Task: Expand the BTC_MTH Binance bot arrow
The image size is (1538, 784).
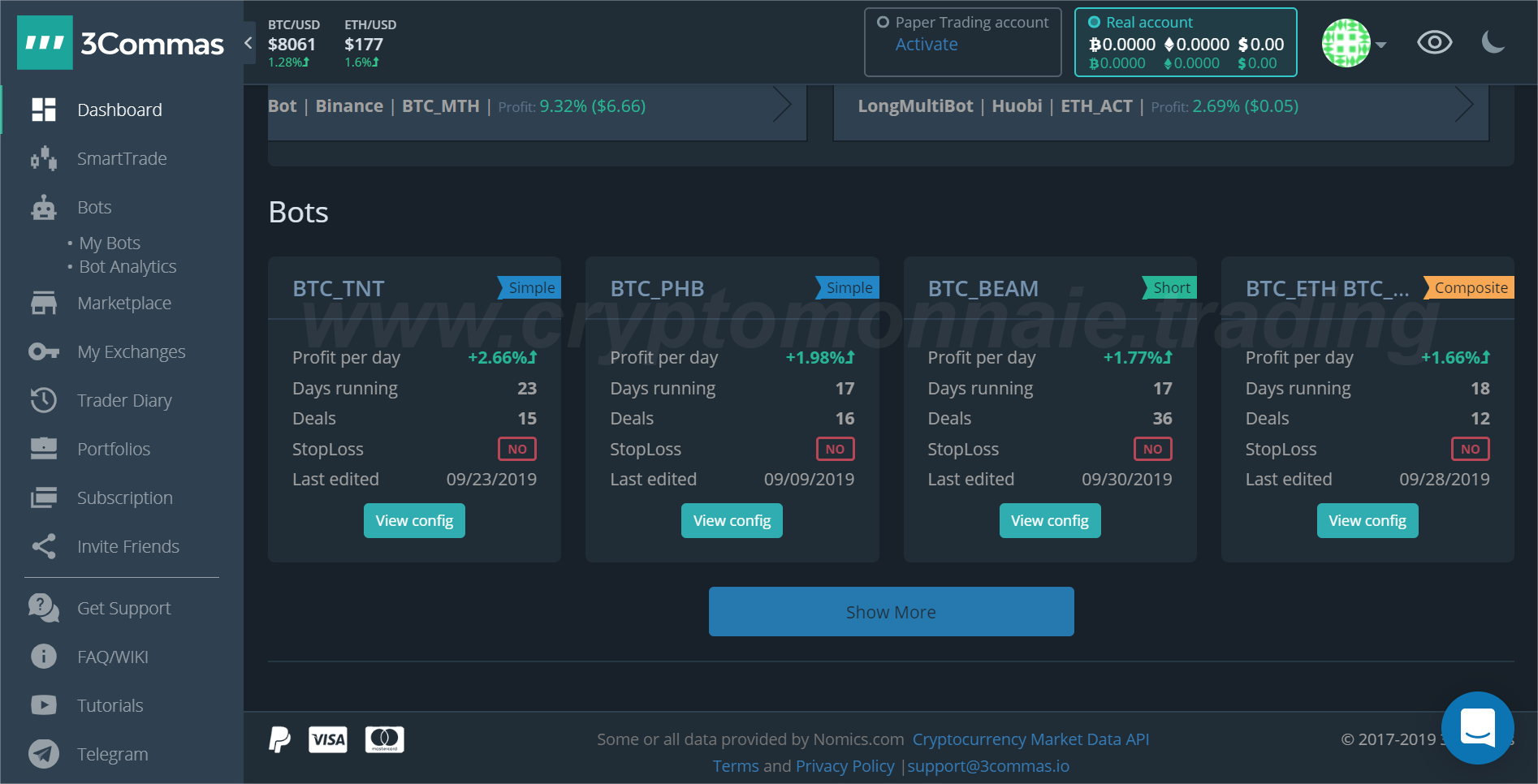Action: pos(782,104)
